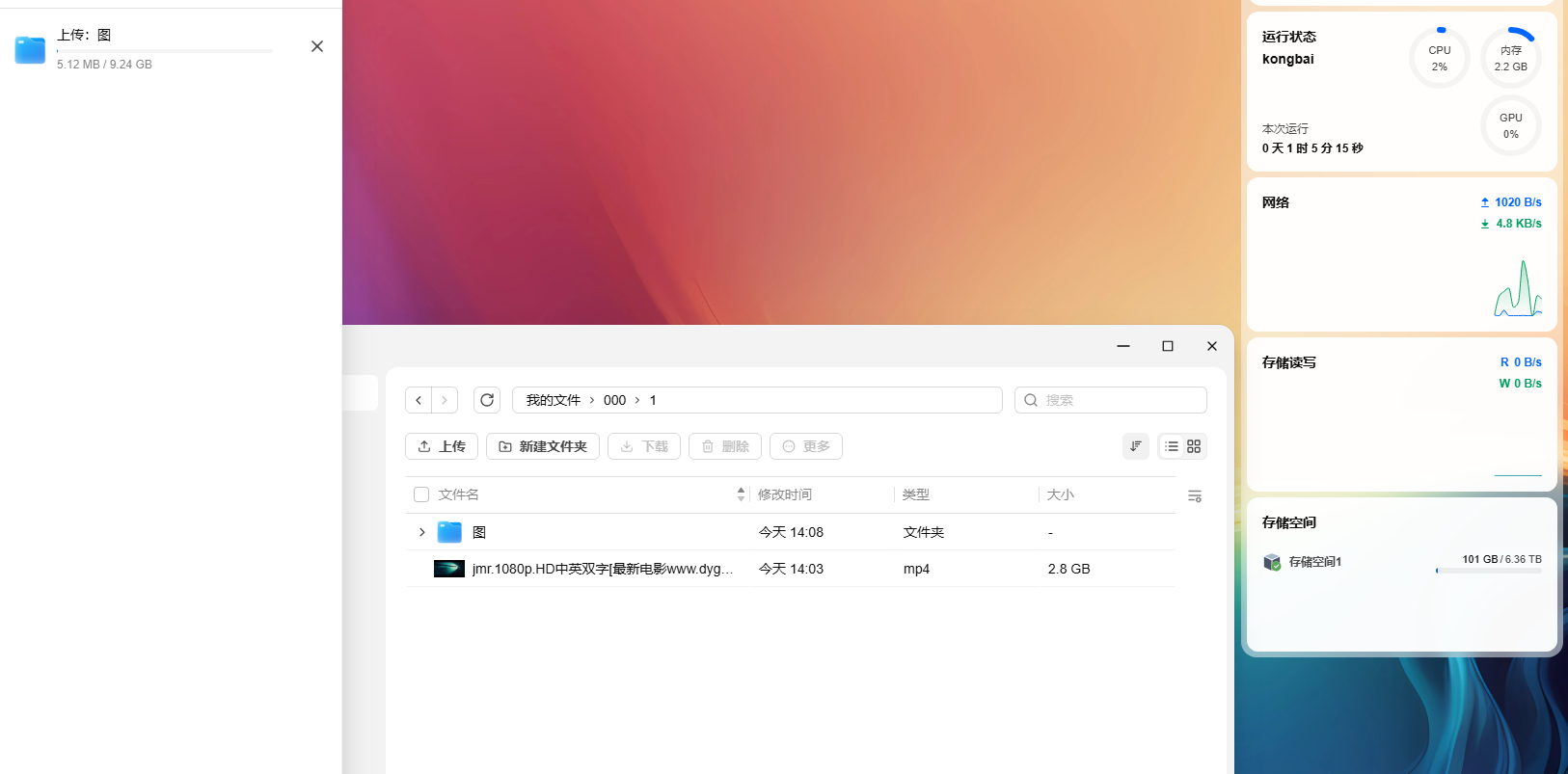Viewport: 1568px width, 774px height.
Task: Click the 上传 upload button
Action: click(442, 446)
